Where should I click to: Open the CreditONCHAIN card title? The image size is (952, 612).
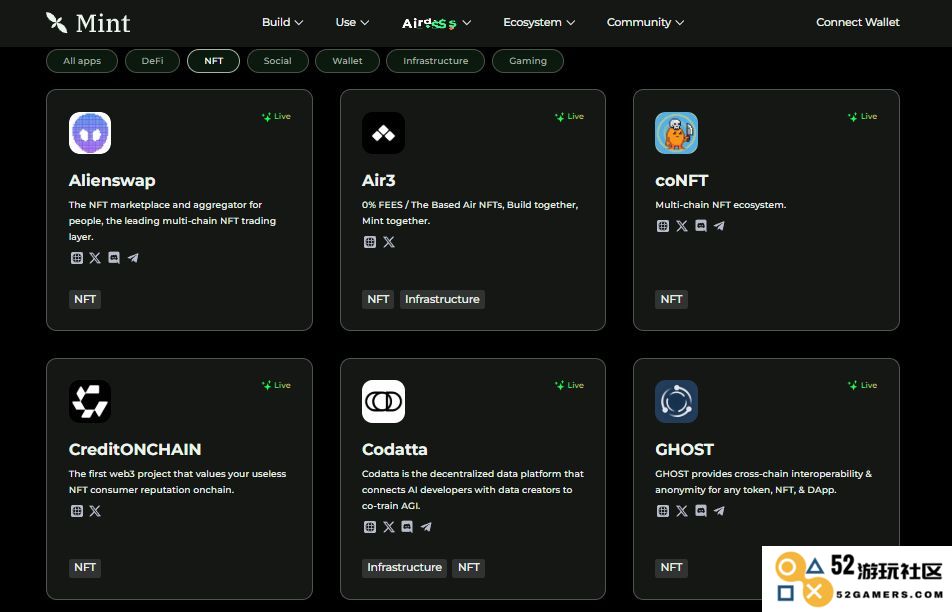[135, 449]
